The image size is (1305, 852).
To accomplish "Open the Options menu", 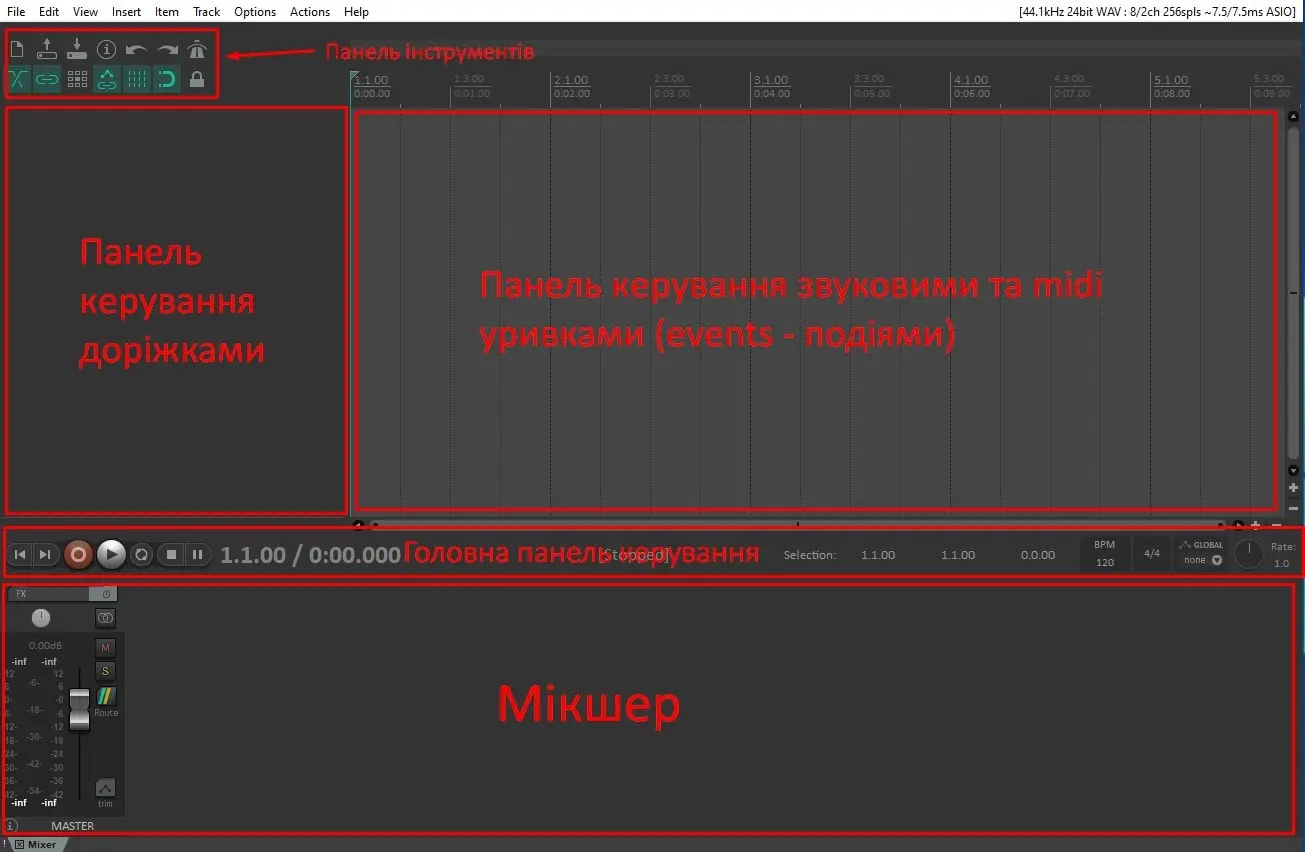I will pyautogui.click(x=255, y=11).
